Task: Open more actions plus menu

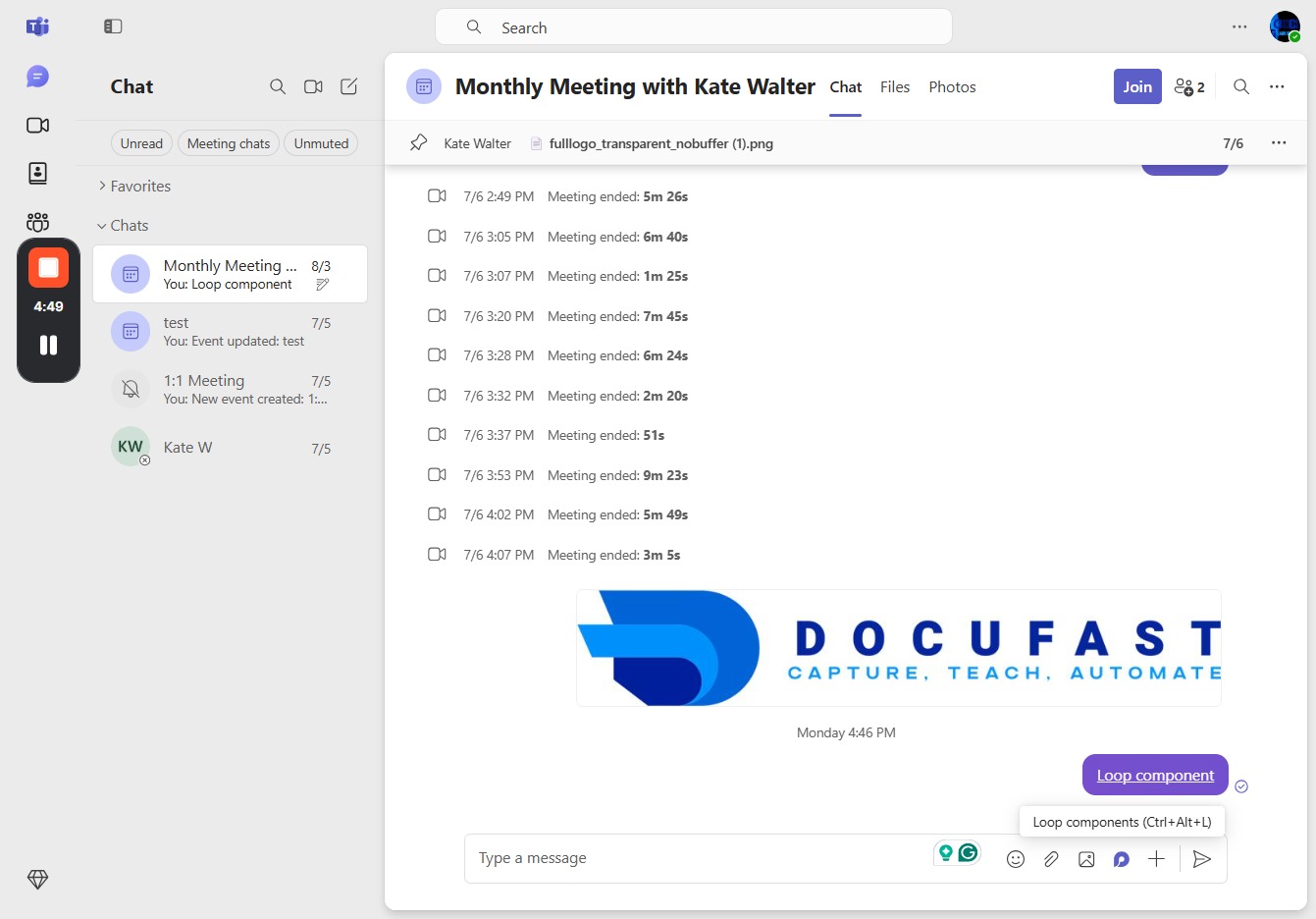Action: [1157, 859]
